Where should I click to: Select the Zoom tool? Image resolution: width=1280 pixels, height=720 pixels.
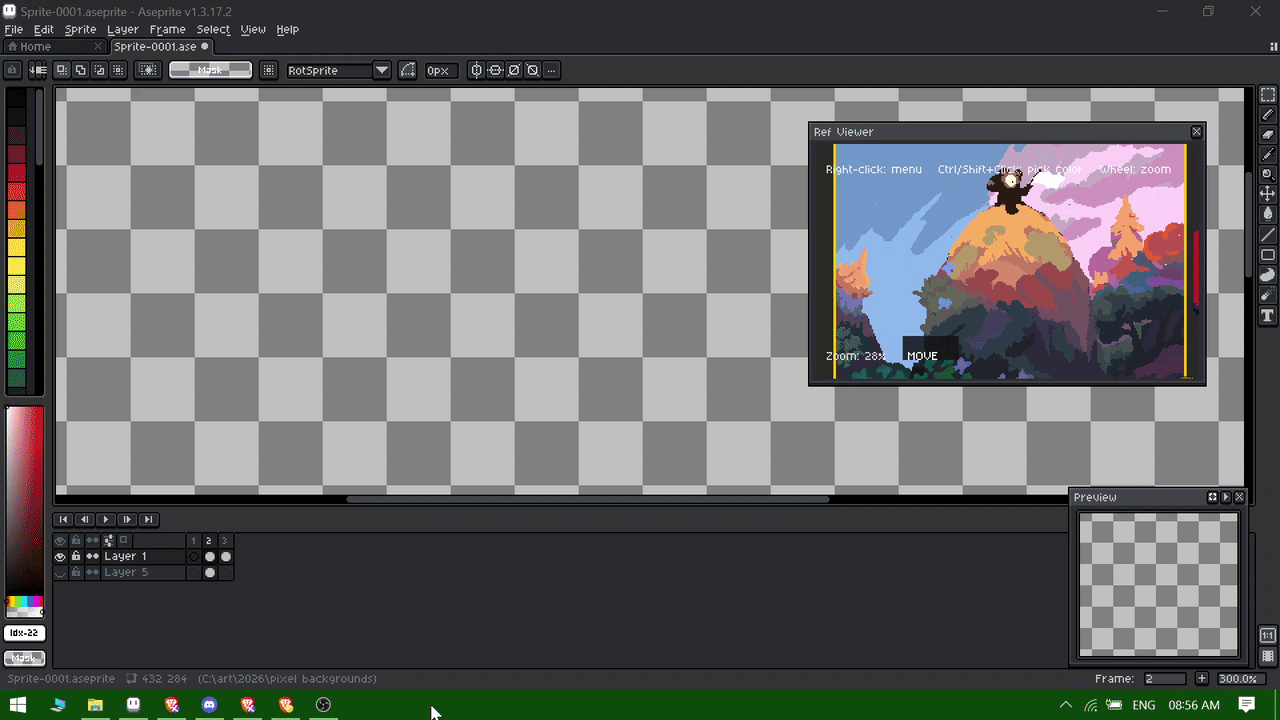coord(1267,174)
